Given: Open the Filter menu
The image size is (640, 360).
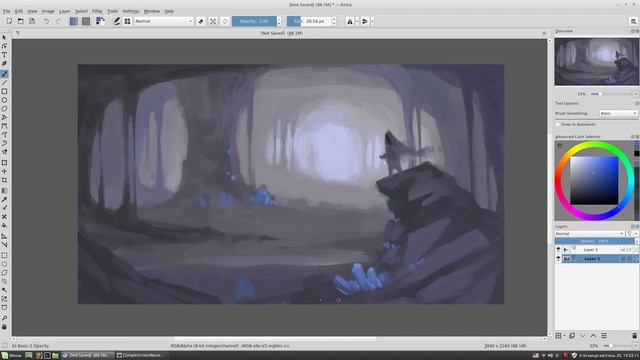Looking at the screenshot, I should click(x=97, y=11).
